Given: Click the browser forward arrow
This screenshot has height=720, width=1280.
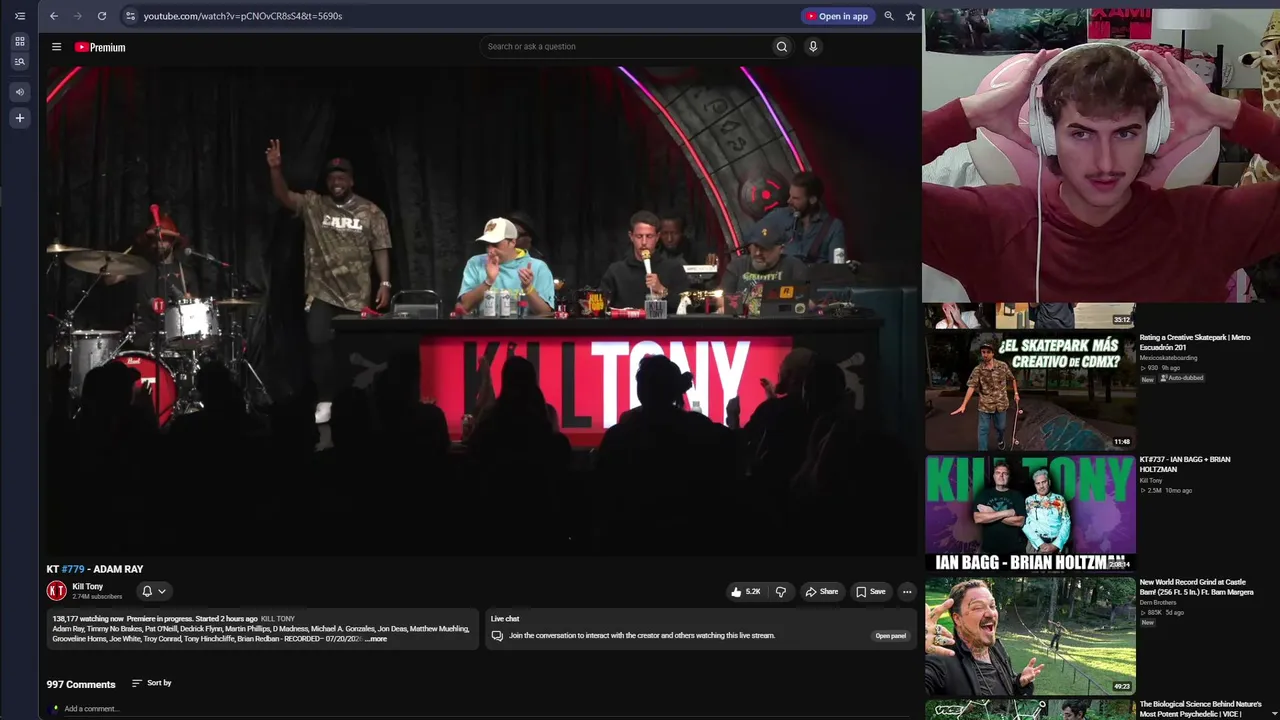Looking at the screenshot, I should [78, 16].
